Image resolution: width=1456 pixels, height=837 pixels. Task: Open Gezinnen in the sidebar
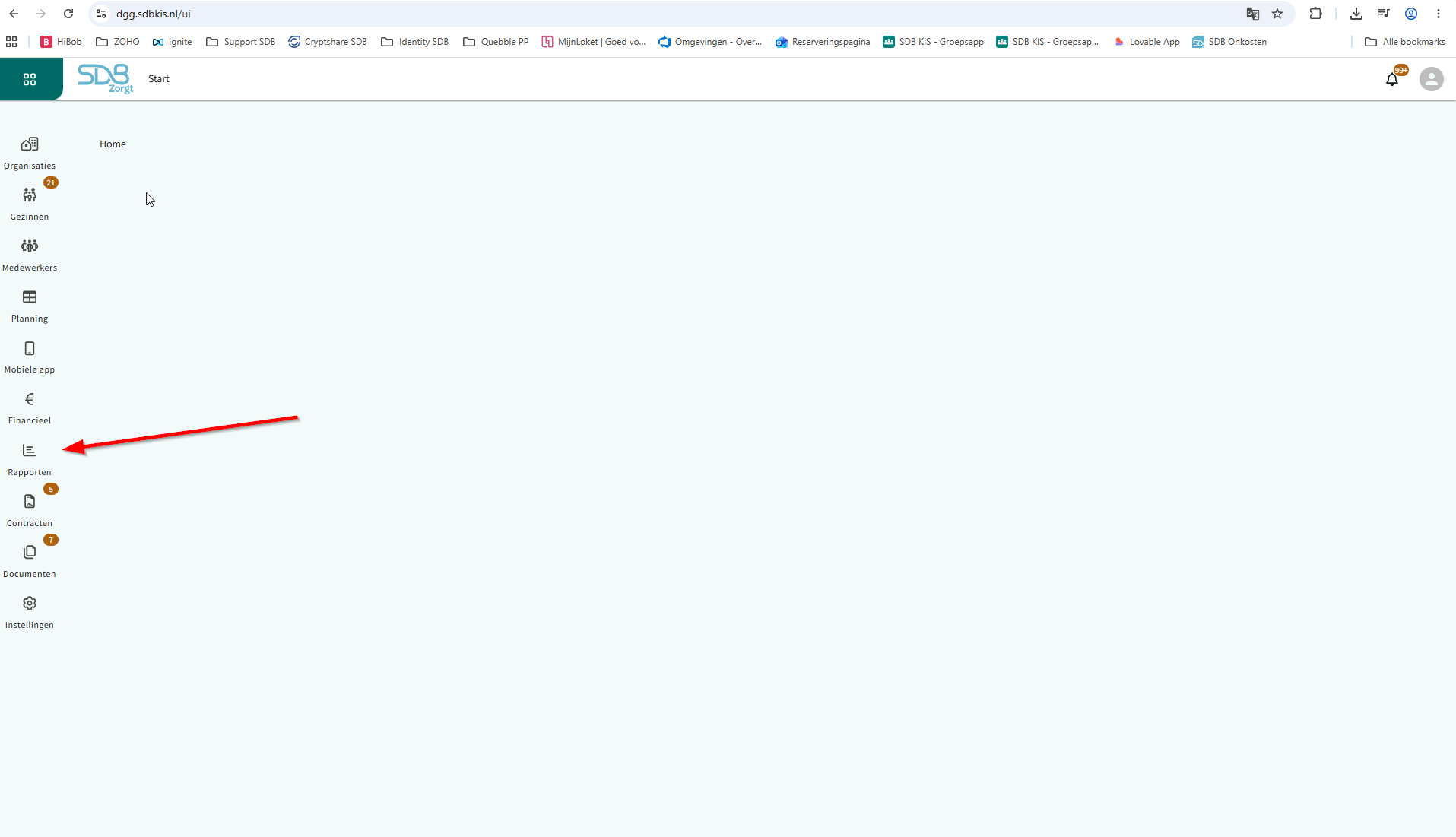30,204
